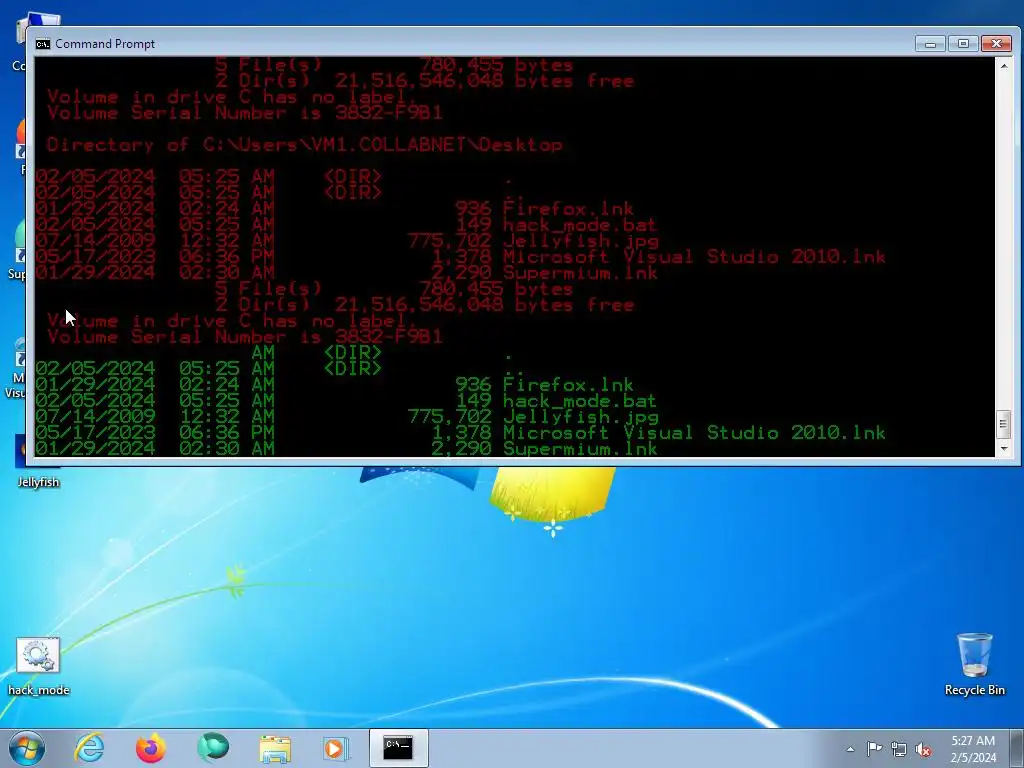Screen dimensions: 1024x768
Task: Launch Windows Media Player from taskbar
Action: pos(336,748)
